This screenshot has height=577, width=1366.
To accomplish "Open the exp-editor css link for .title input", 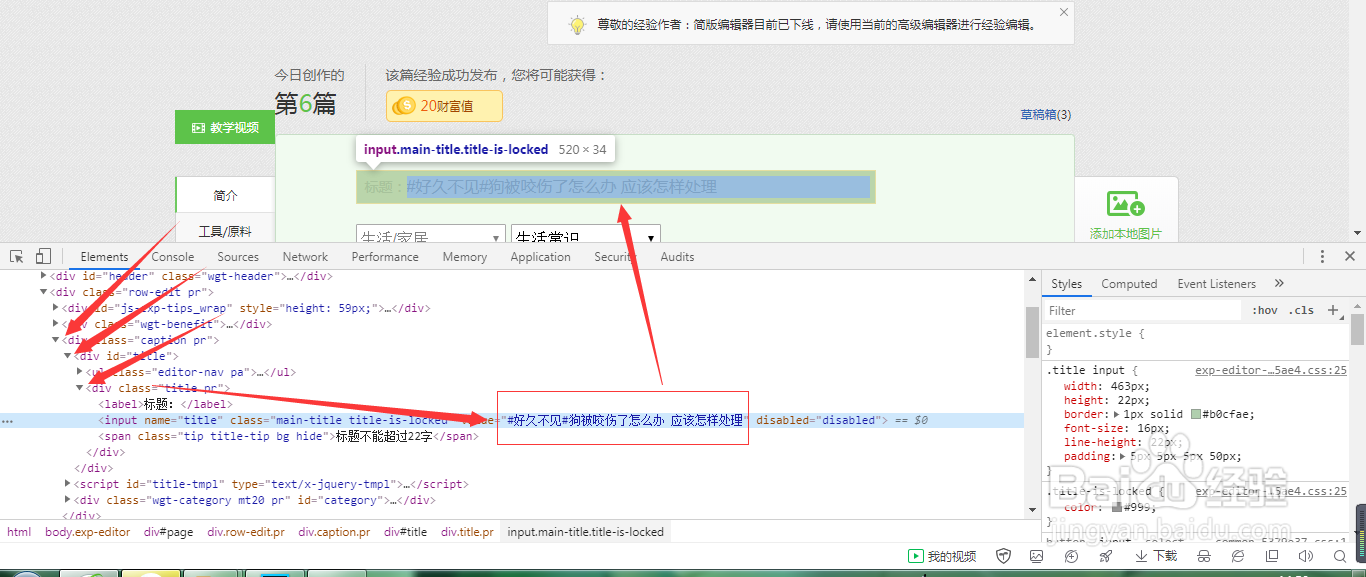I will 1271,370.
